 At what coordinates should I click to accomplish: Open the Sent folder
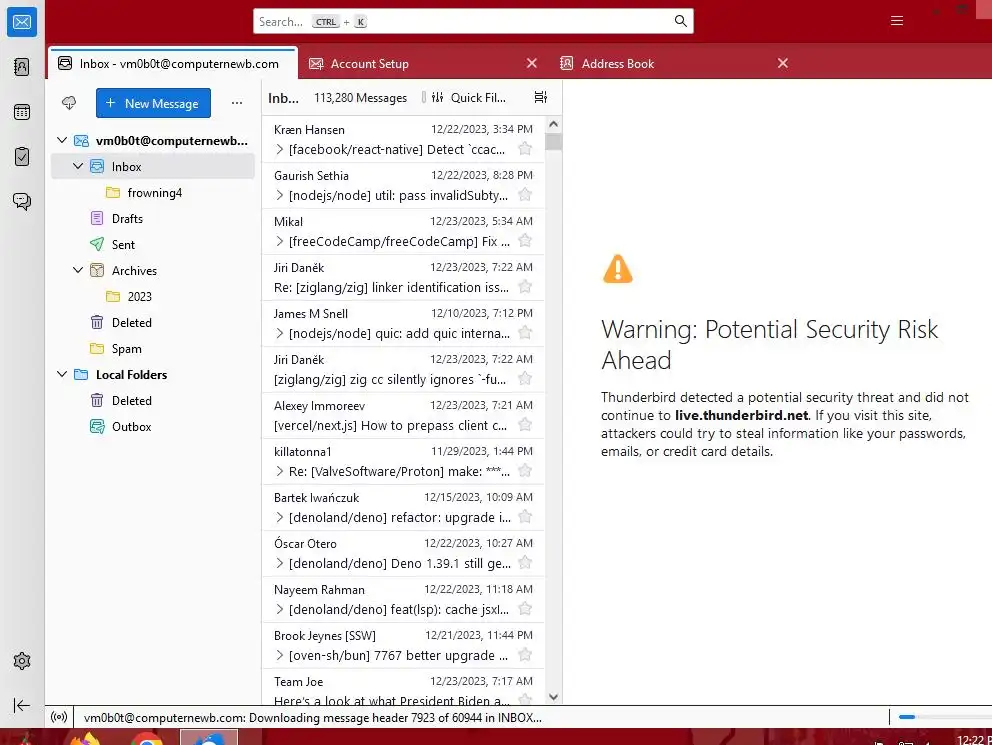coord(152,245)
